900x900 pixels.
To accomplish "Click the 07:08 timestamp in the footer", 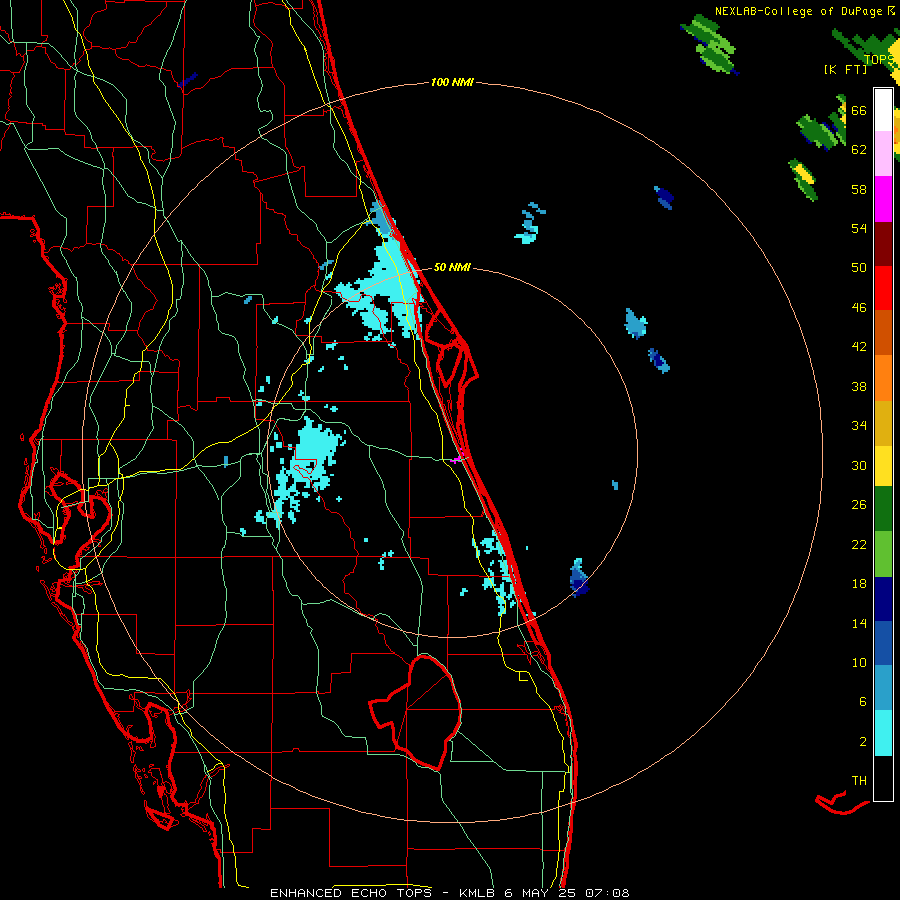I will (x=607, y=893).
